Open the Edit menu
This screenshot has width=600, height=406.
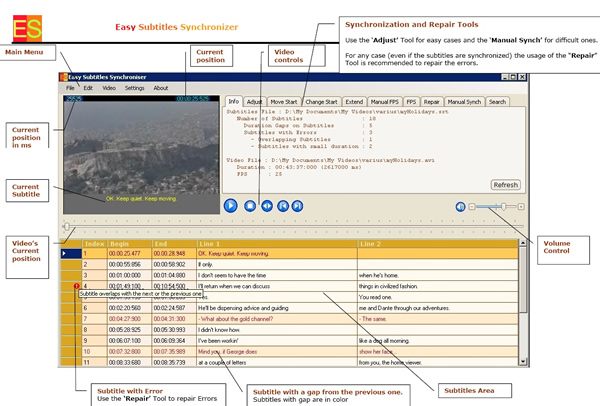pyautogui.click(x=88, y=88)
